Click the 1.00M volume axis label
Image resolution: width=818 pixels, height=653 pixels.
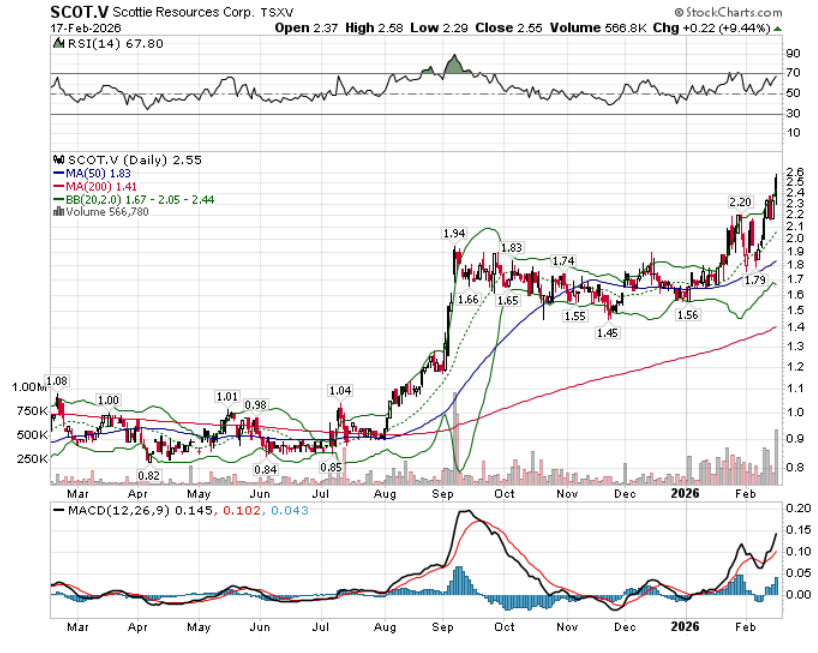pyautogui.click(x=30, y=387)
